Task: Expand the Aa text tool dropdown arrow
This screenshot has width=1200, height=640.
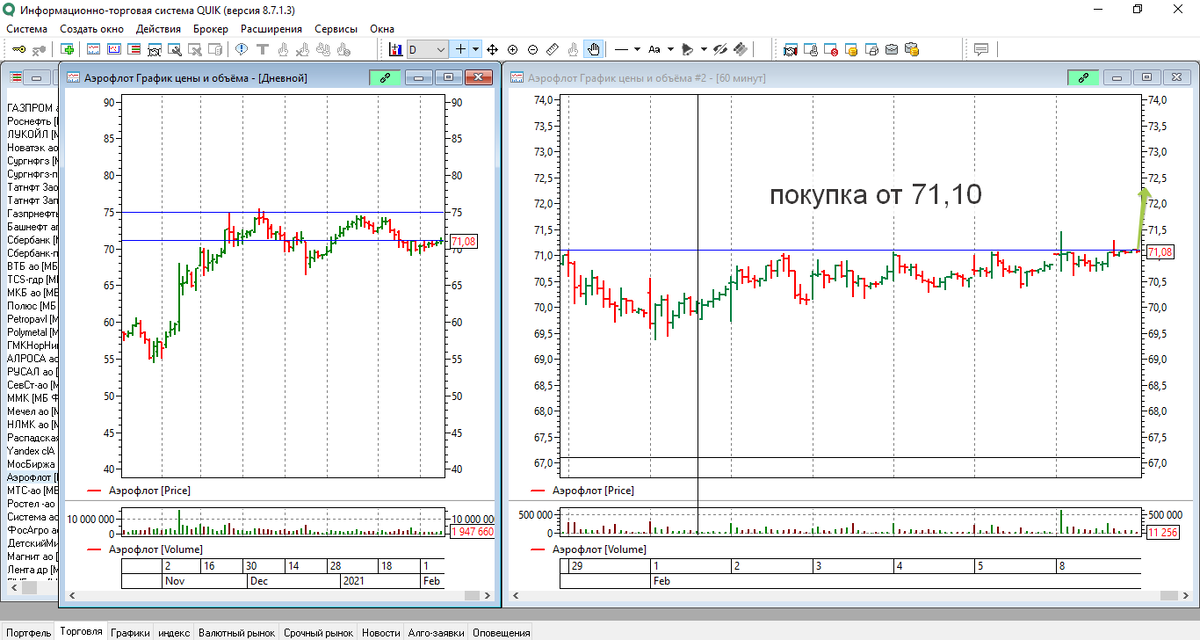Action: [669, 49]
